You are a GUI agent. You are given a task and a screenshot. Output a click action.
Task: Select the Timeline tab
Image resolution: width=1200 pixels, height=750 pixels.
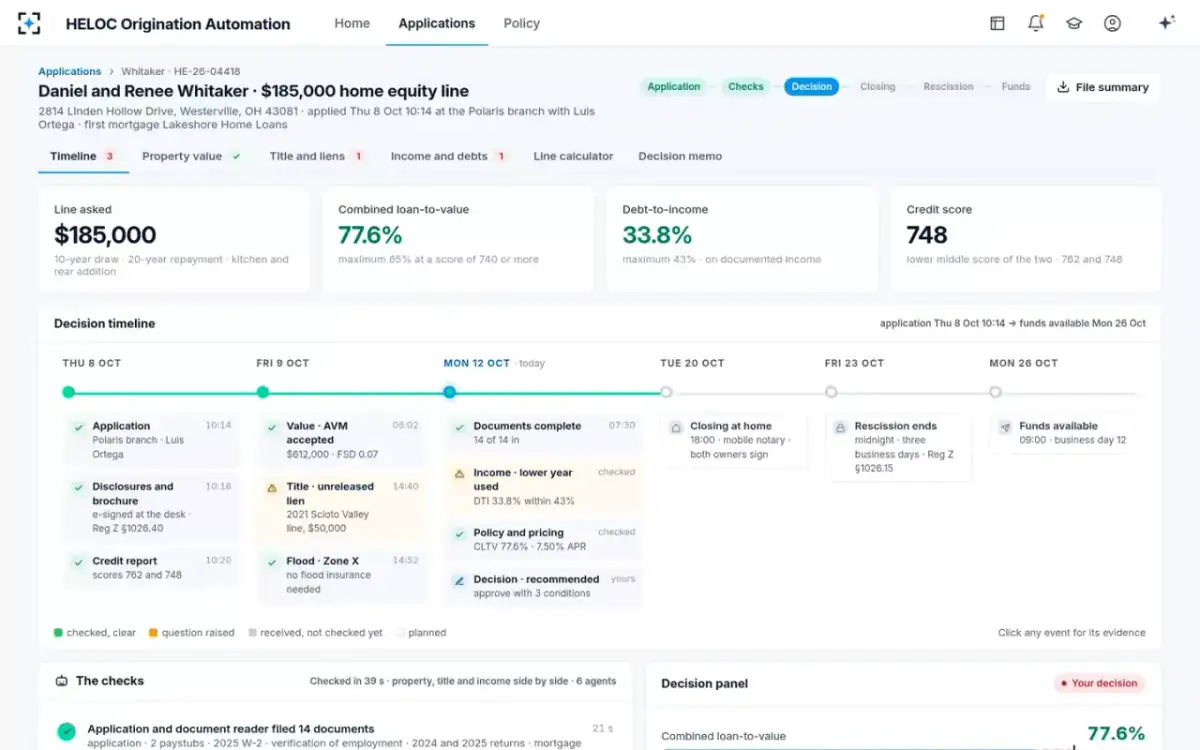[83, 156]
